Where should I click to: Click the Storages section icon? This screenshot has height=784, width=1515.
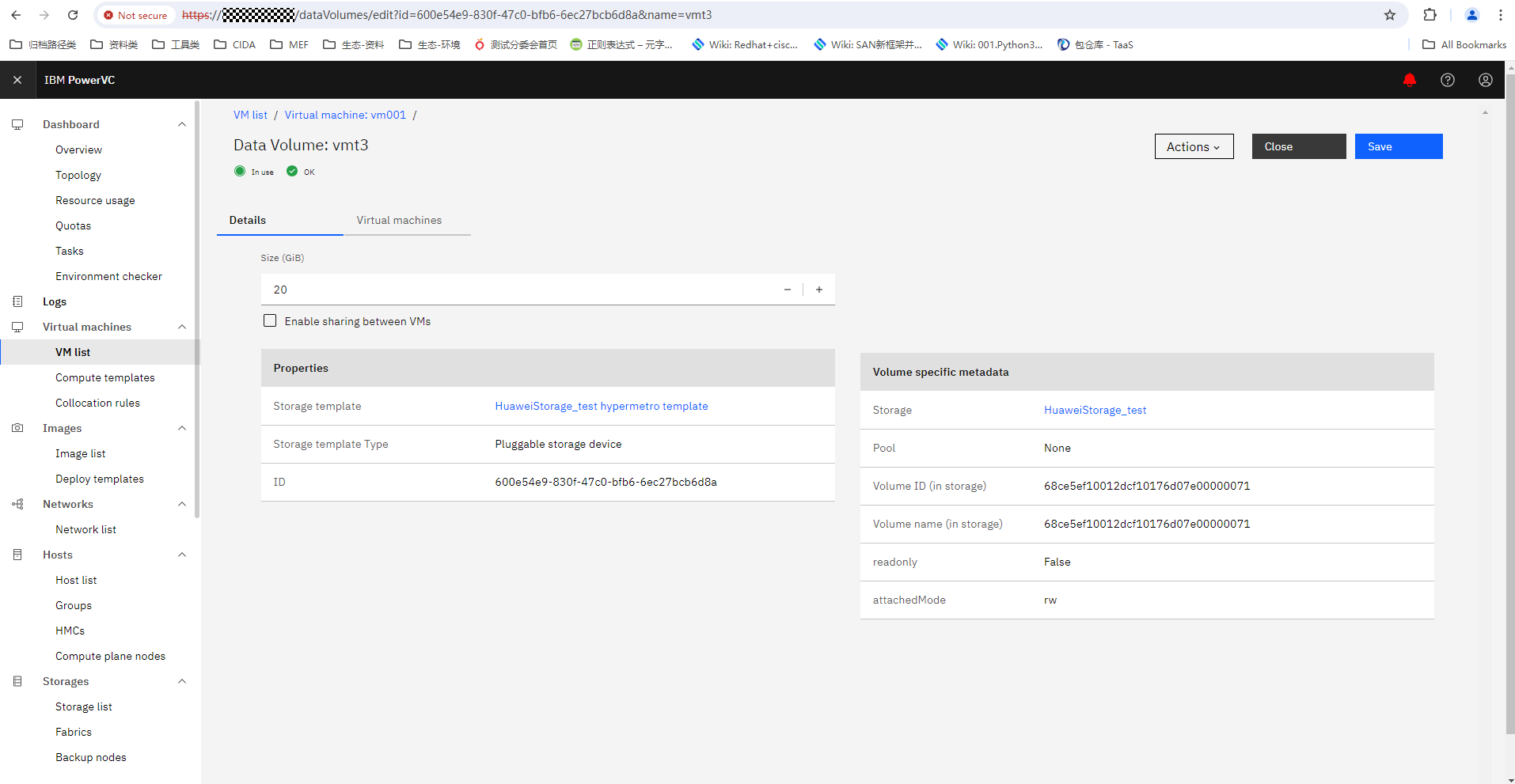(17, 681)
